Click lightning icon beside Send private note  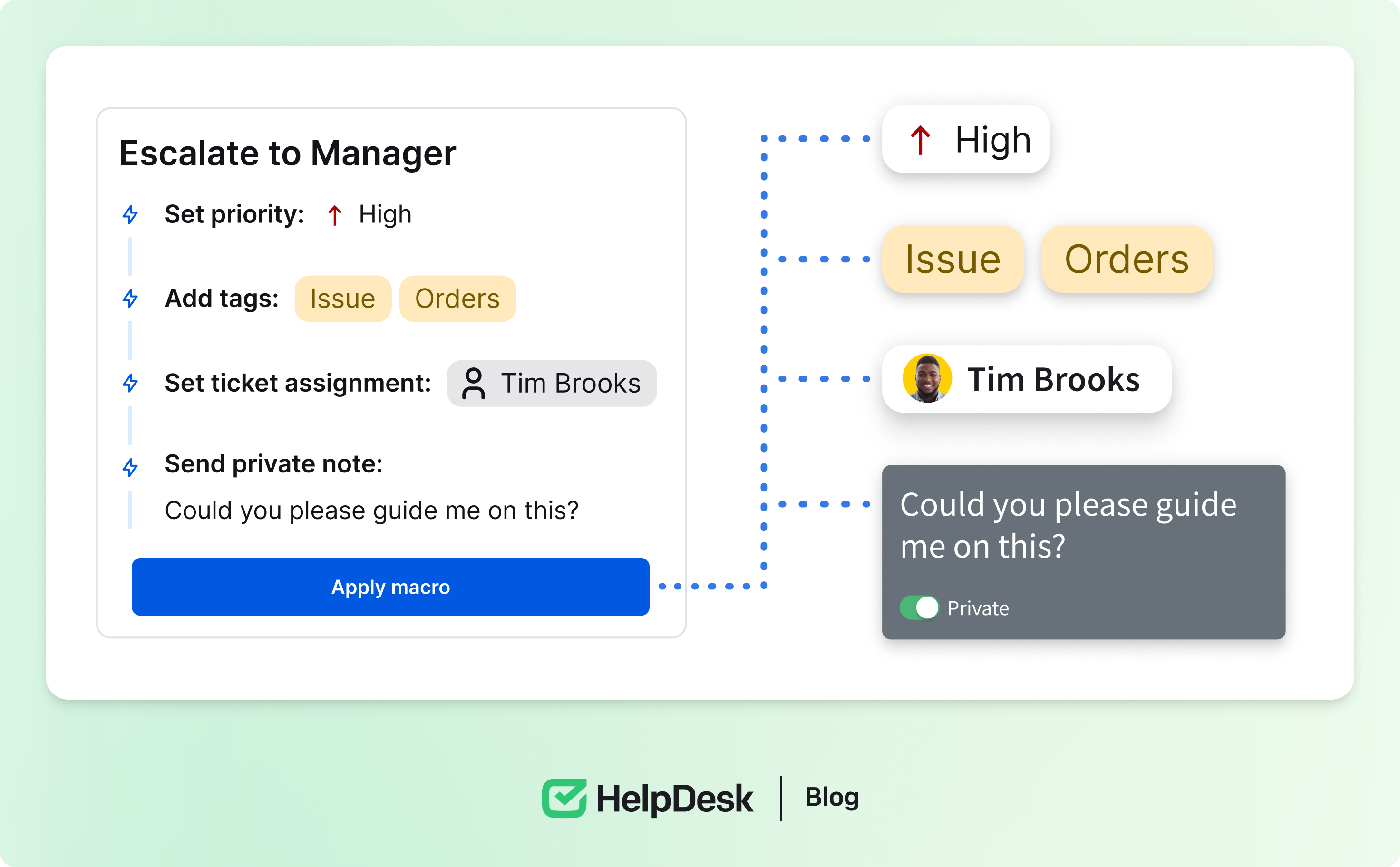click(130, 467)
